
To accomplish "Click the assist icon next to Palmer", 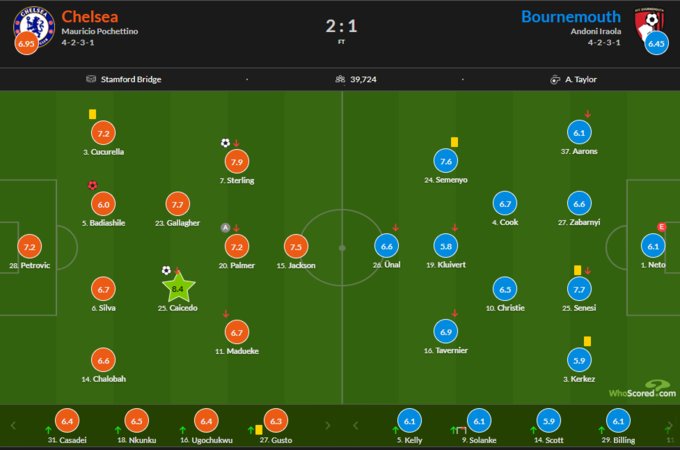I will click(x=225, y=227).
